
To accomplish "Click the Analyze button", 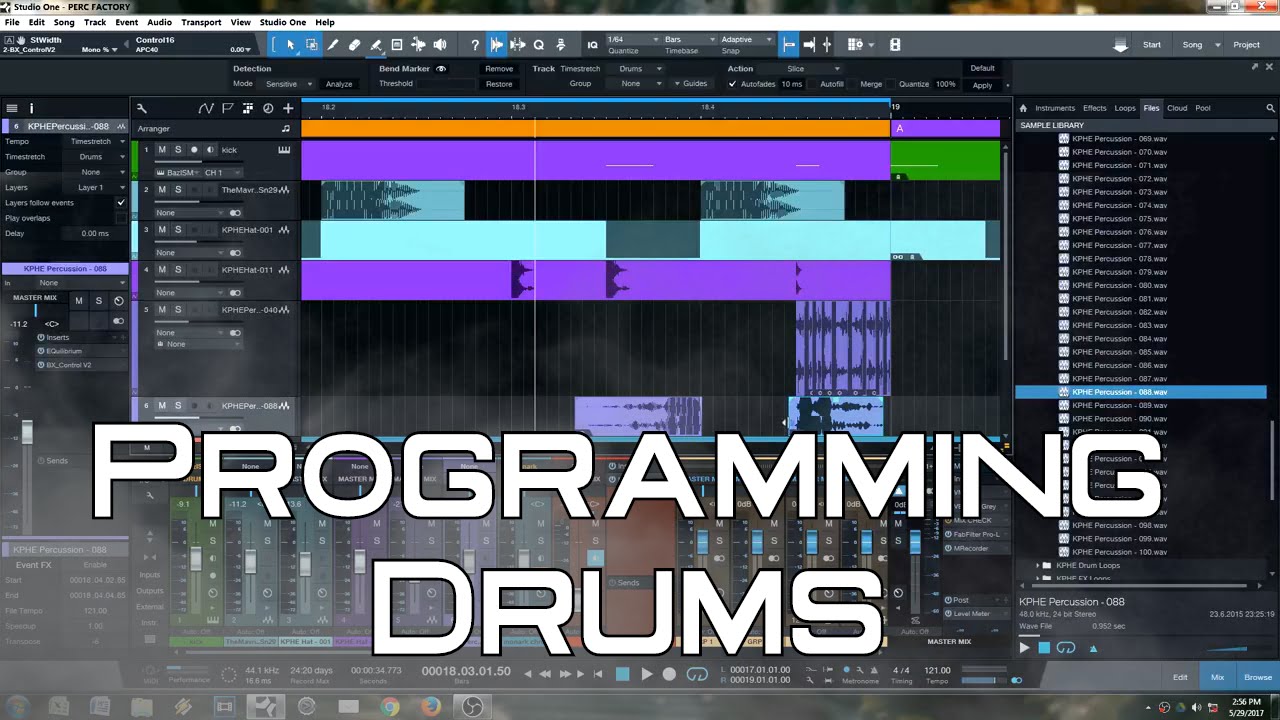I will 339,84.
